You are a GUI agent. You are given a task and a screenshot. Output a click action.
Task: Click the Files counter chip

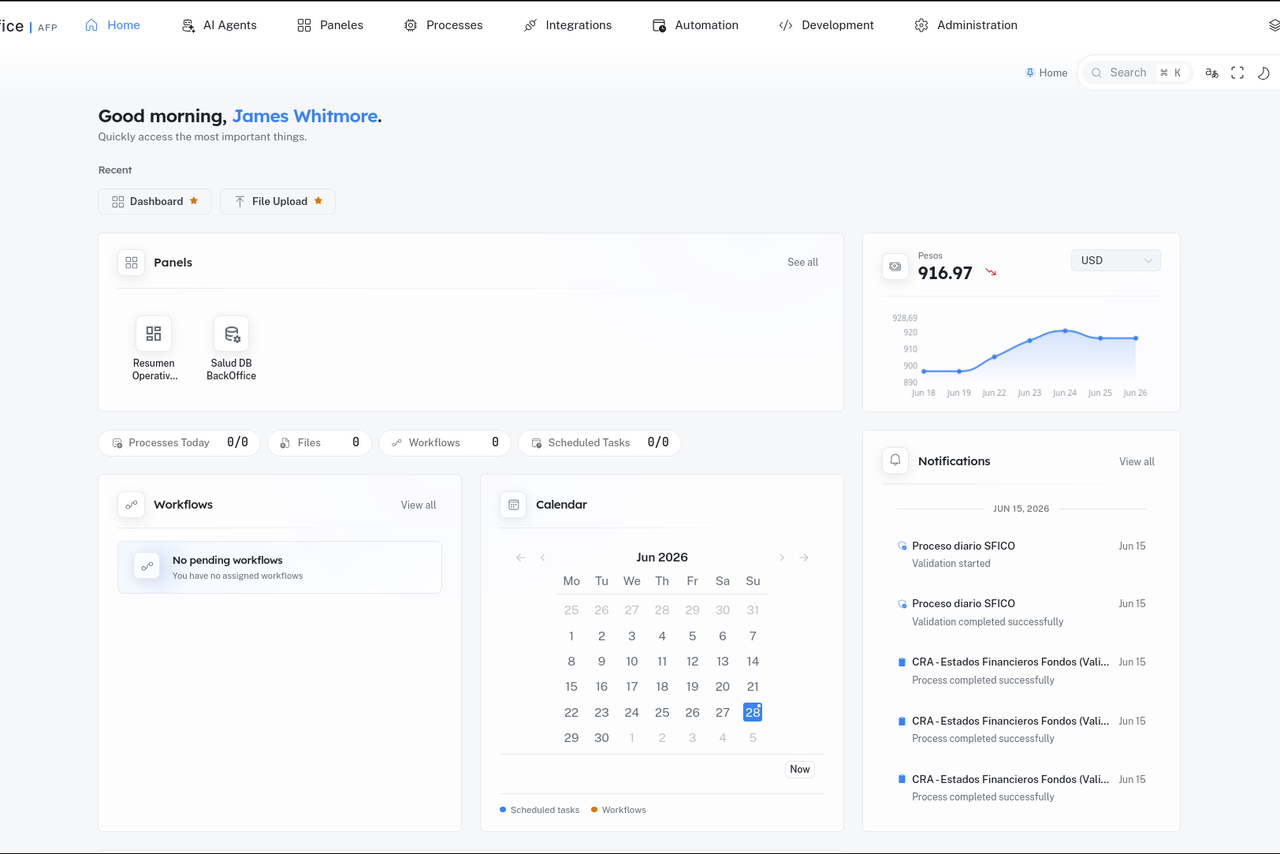320,443
